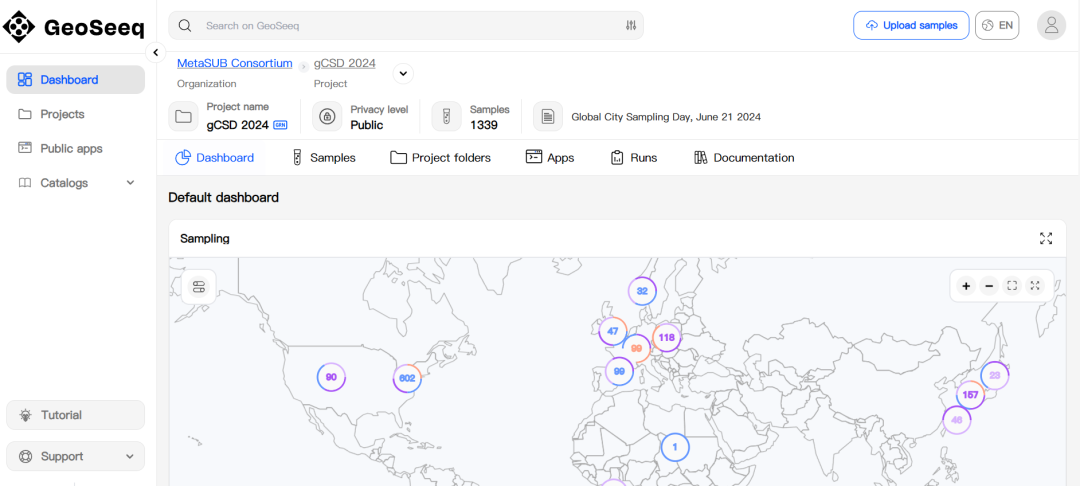Click the privacy level lock icon

pyautogui.click(x=327, y=117)
